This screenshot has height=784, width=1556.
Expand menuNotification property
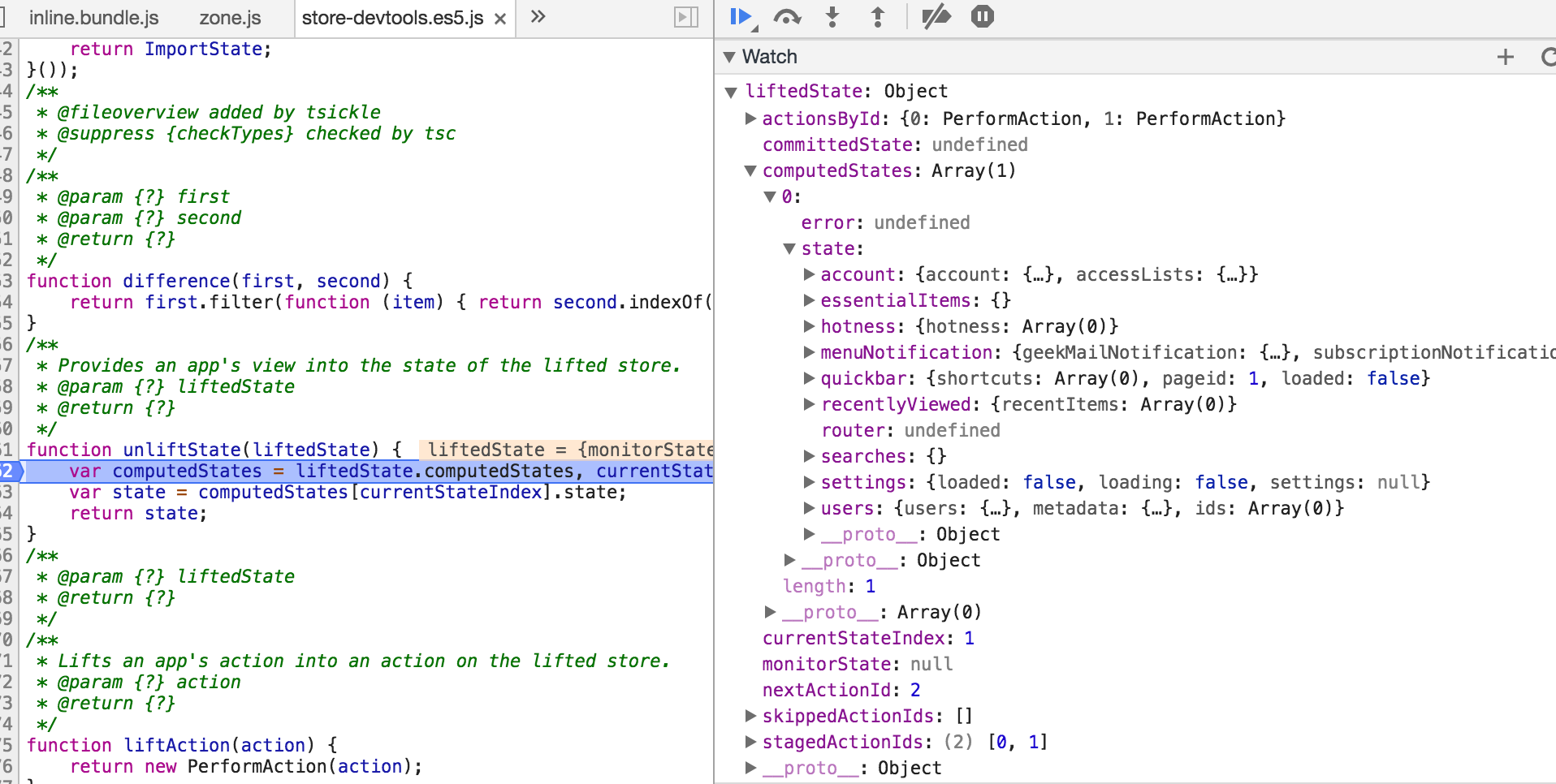tap(809, 352)
